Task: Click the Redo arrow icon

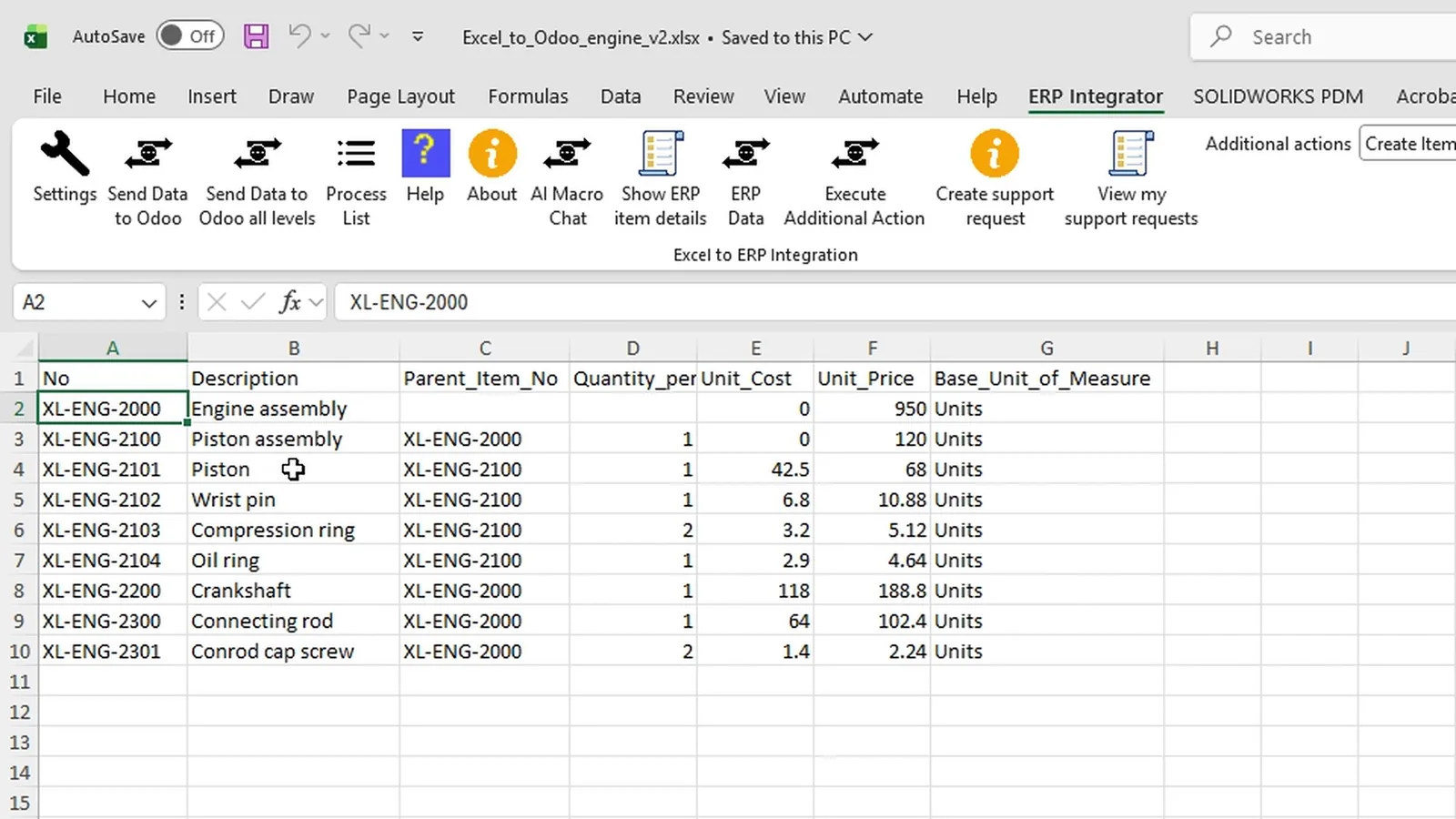Action: click(x=359, y=36)
